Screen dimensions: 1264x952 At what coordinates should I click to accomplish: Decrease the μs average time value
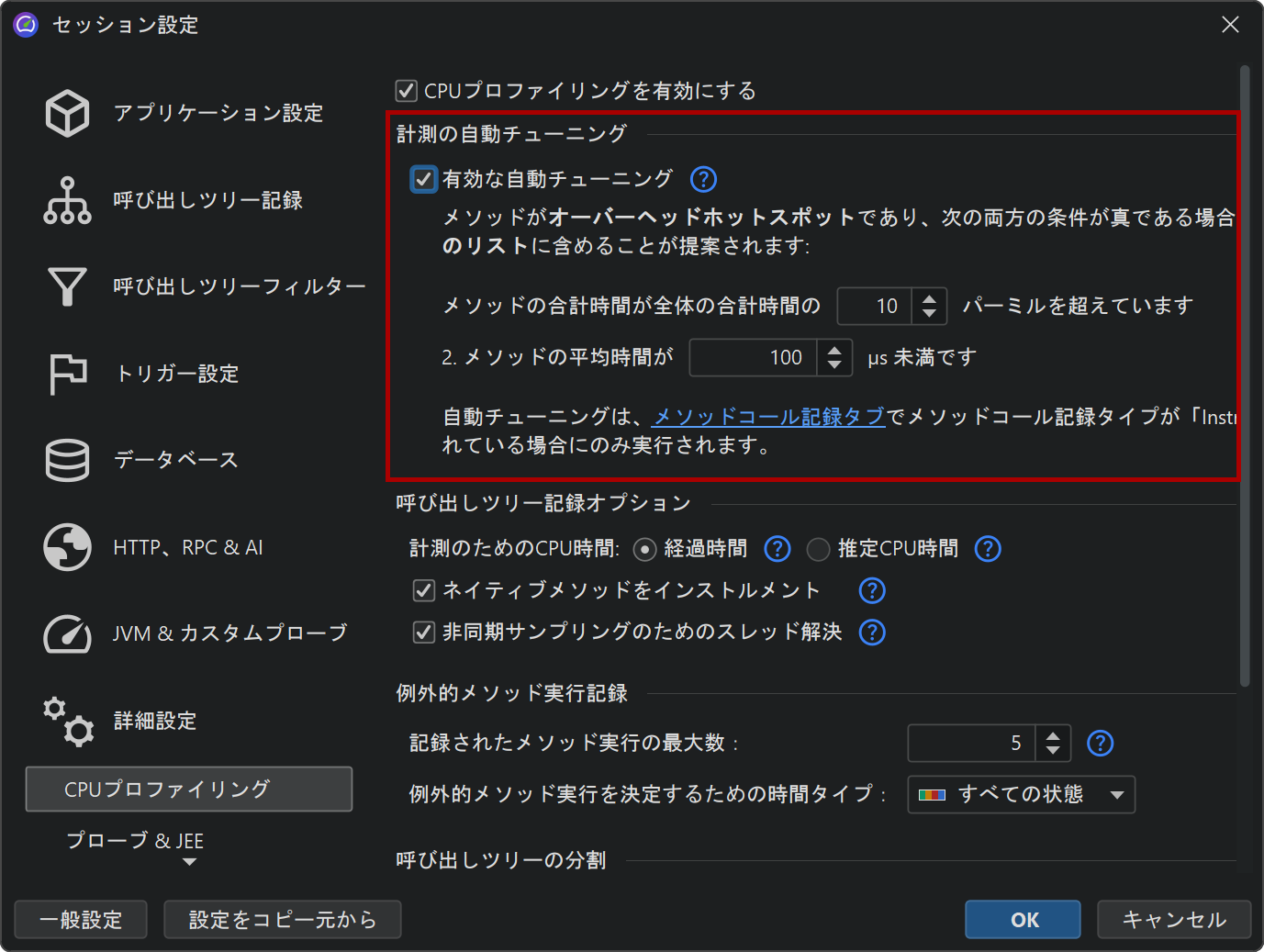click(833, 366)
